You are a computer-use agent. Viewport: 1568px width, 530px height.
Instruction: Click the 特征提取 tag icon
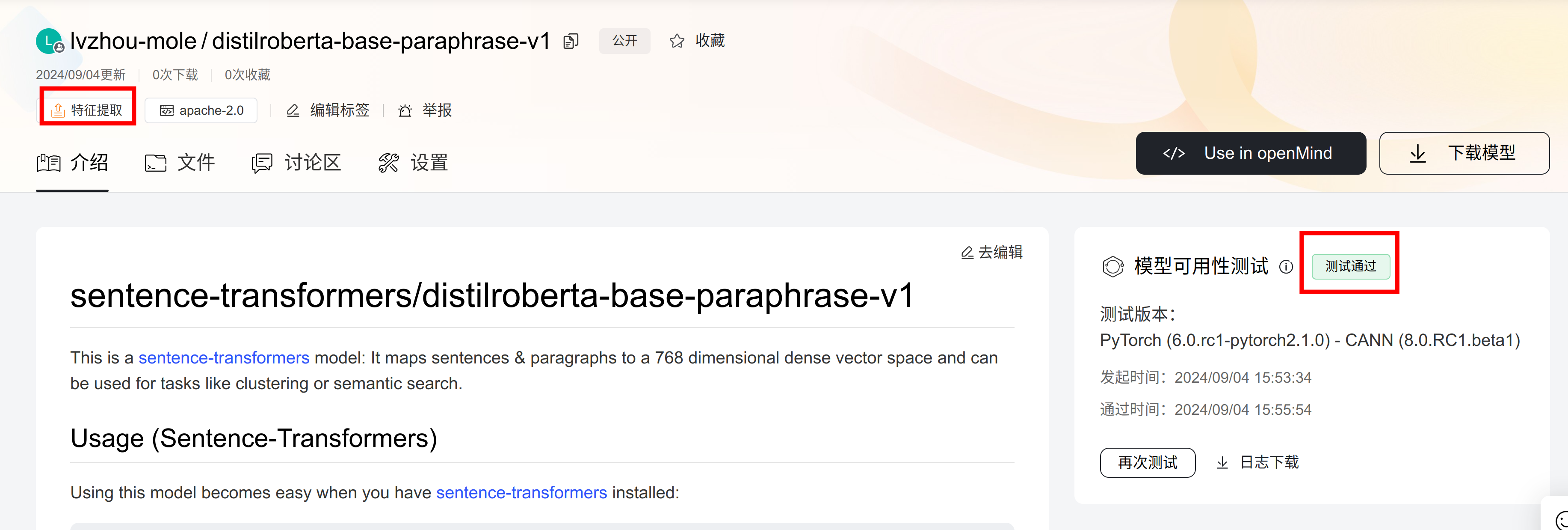[58, 110]
